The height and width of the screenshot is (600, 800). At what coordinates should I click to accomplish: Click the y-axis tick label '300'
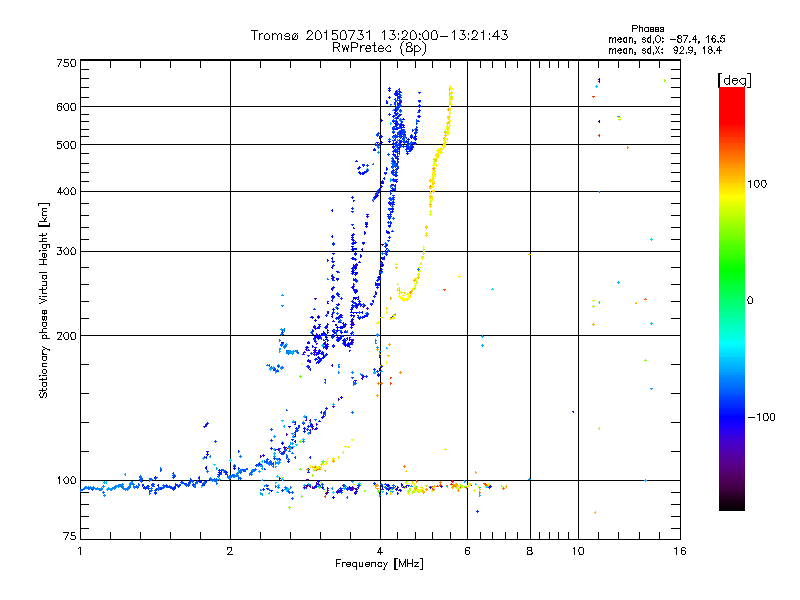[x=66, y=251]
